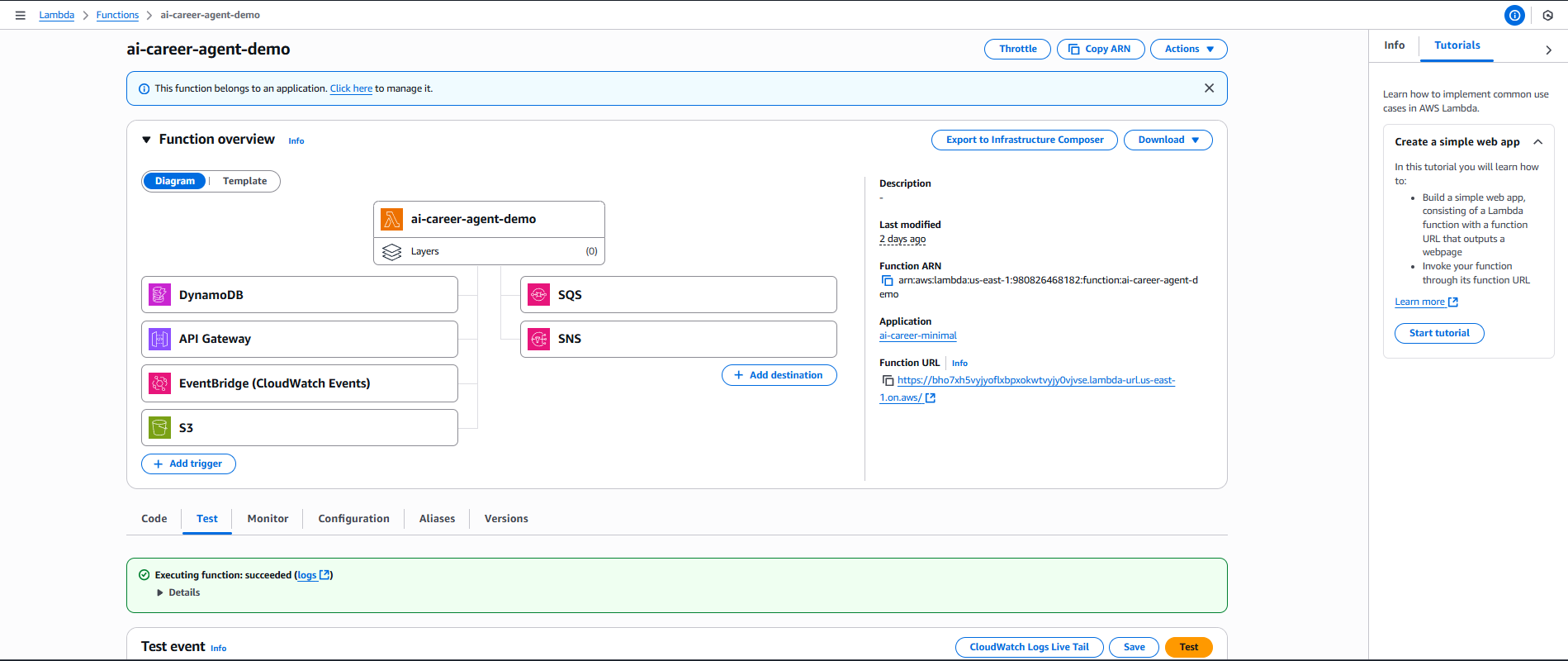Image resolution: width=1568 pixels, height=661 pixels.
Task: Click the 'Click here' application link
Action: tap(351, 89)
